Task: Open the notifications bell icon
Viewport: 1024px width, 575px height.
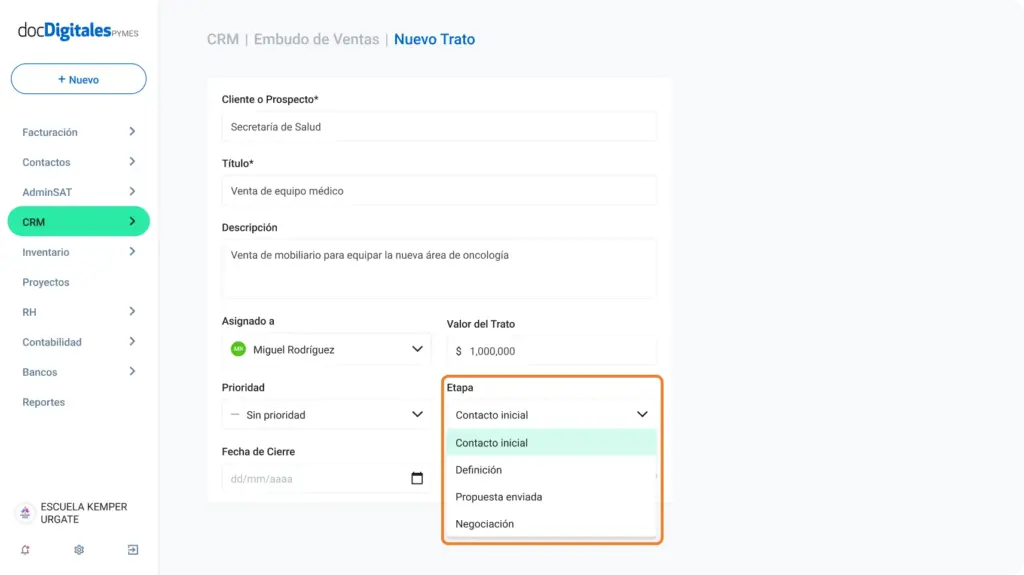Action: pos(25,550)
